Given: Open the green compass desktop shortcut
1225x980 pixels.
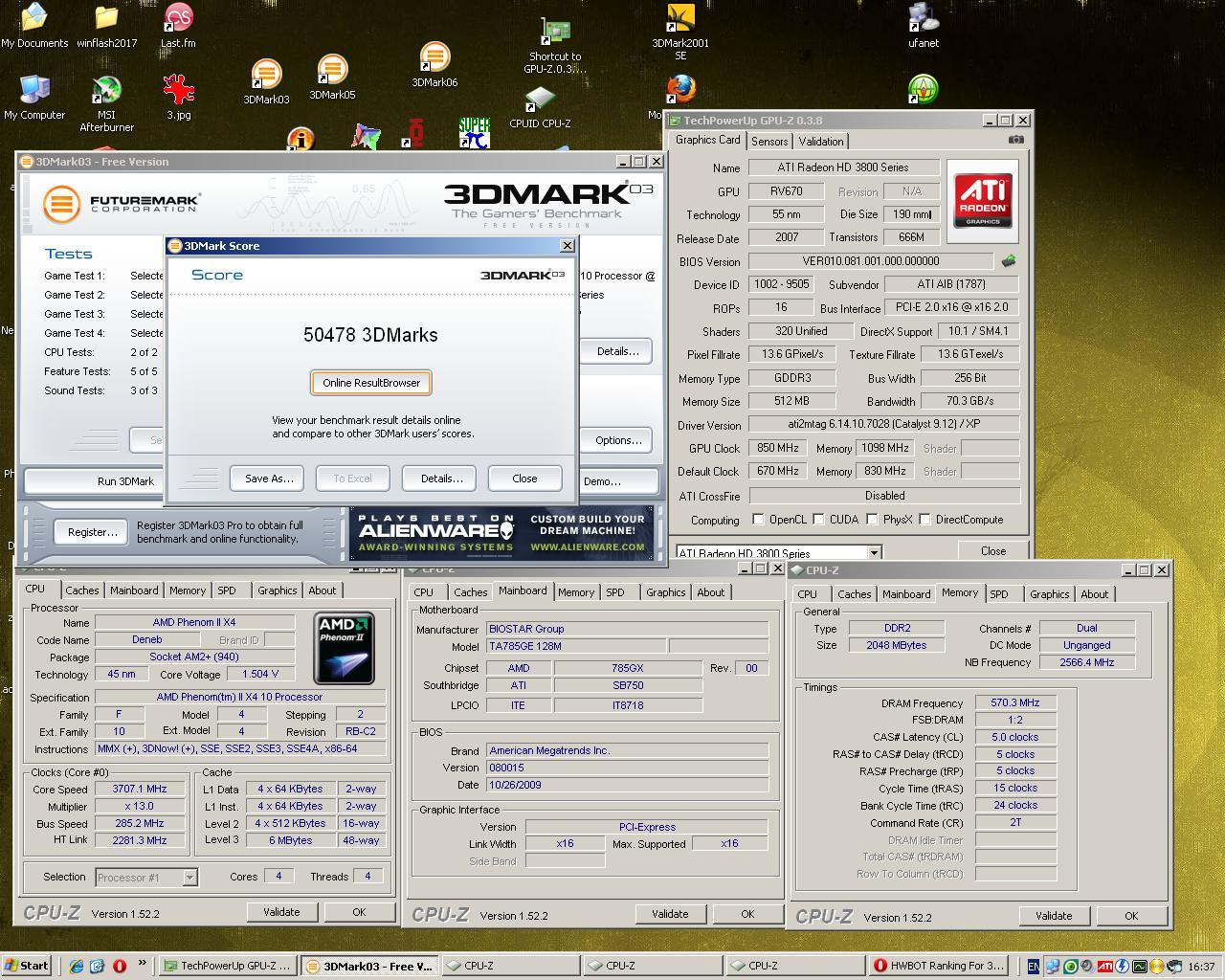Looking at the screenshot, I should coord(924,90).
